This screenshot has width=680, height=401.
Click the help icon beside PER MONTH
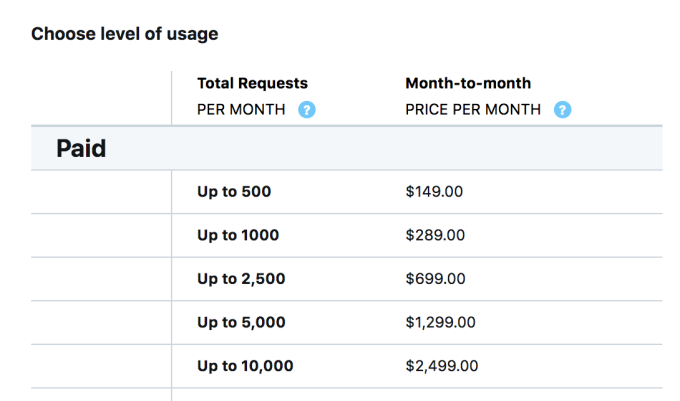307,110
